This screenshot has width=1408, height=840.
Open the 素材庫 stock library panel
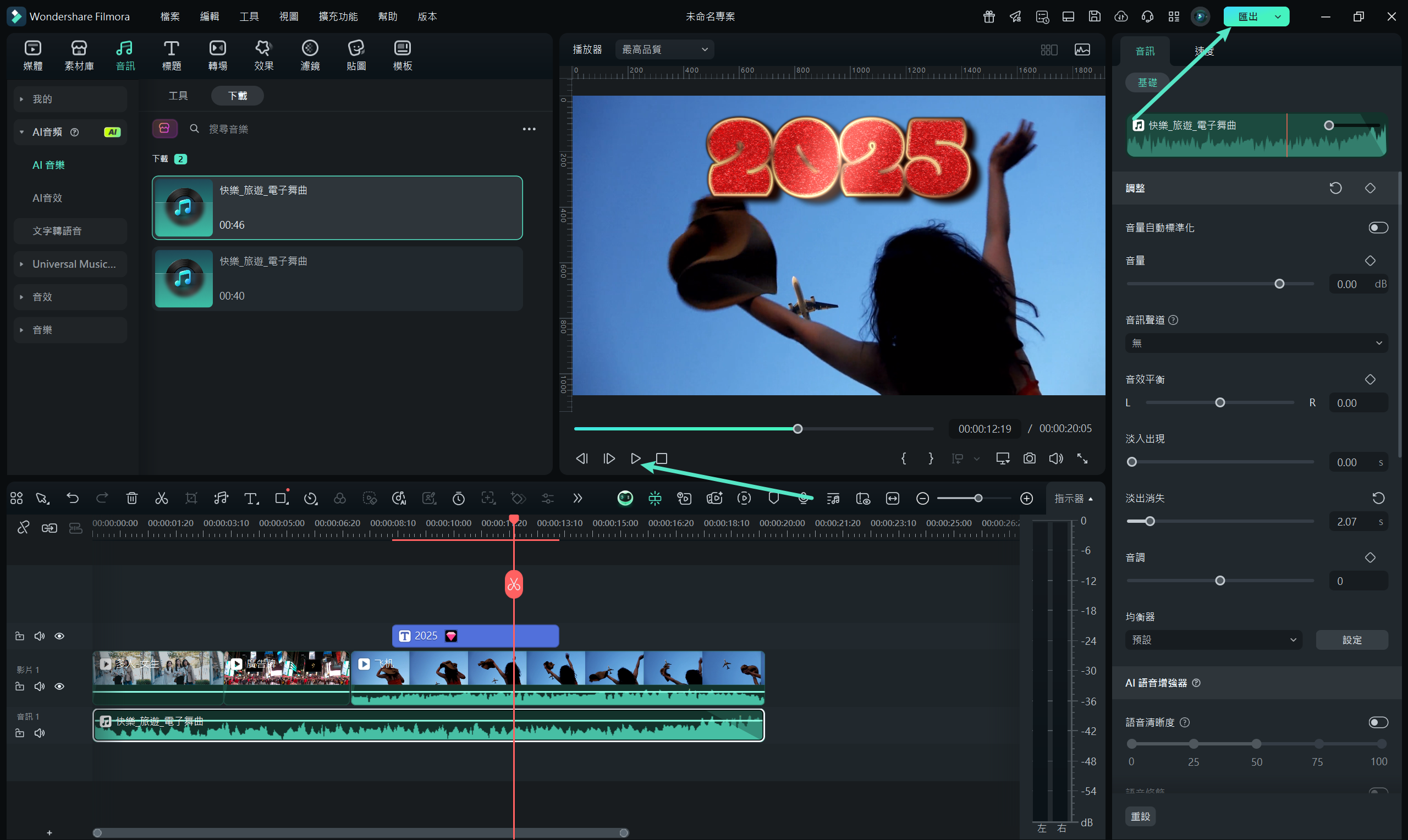[79, 56]
